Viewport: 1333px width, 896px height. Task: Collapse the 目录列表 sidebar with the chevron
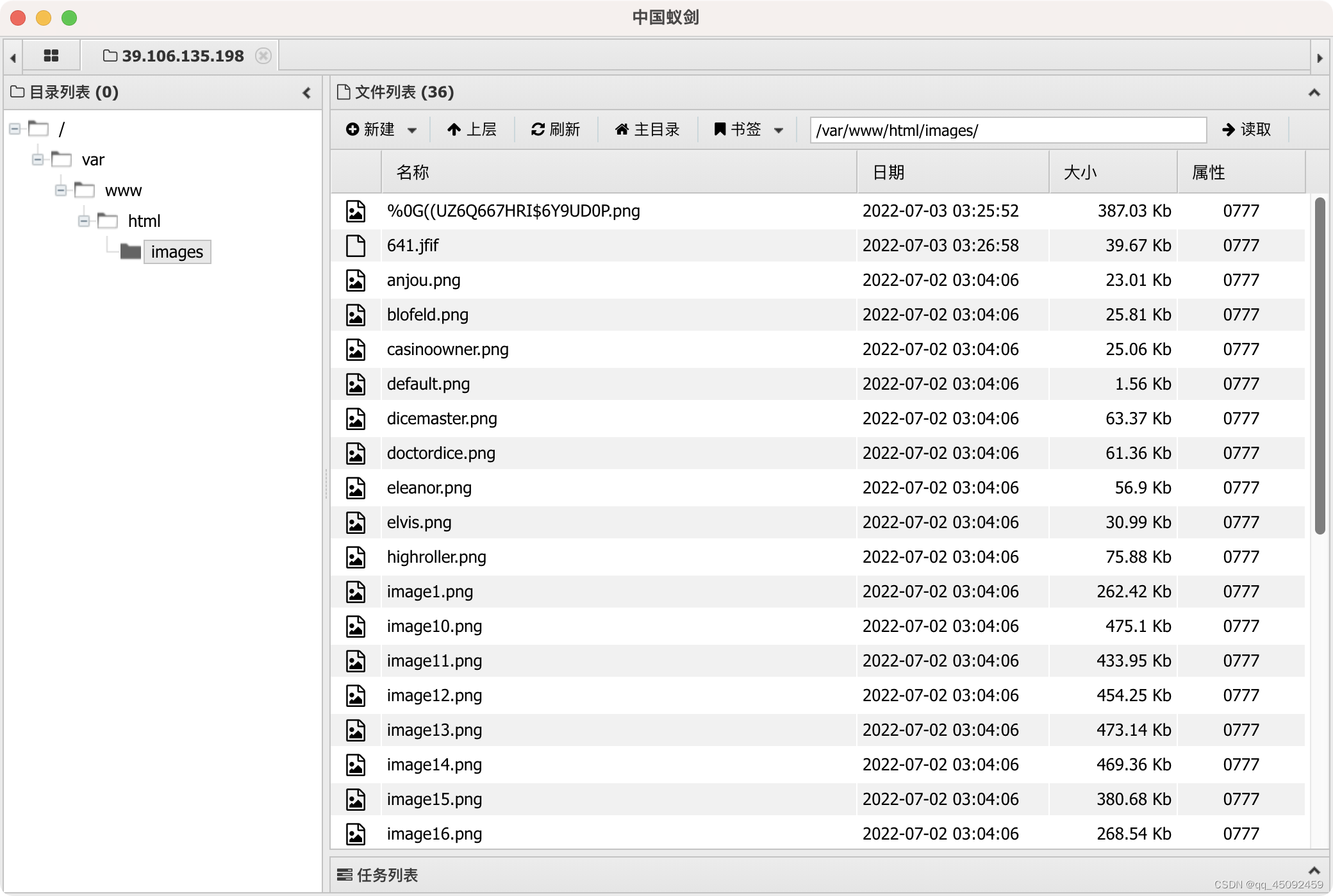(x=306, y=93)
